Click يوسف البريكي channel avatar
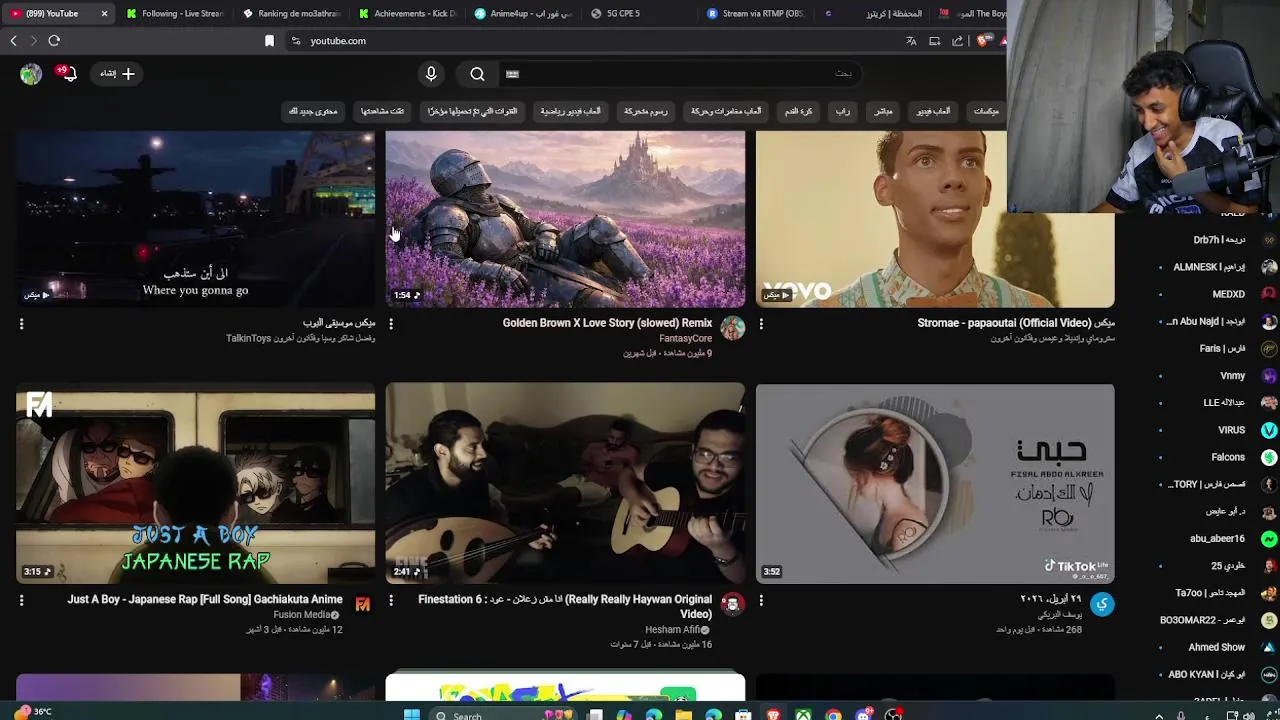 pos(1102,604)
